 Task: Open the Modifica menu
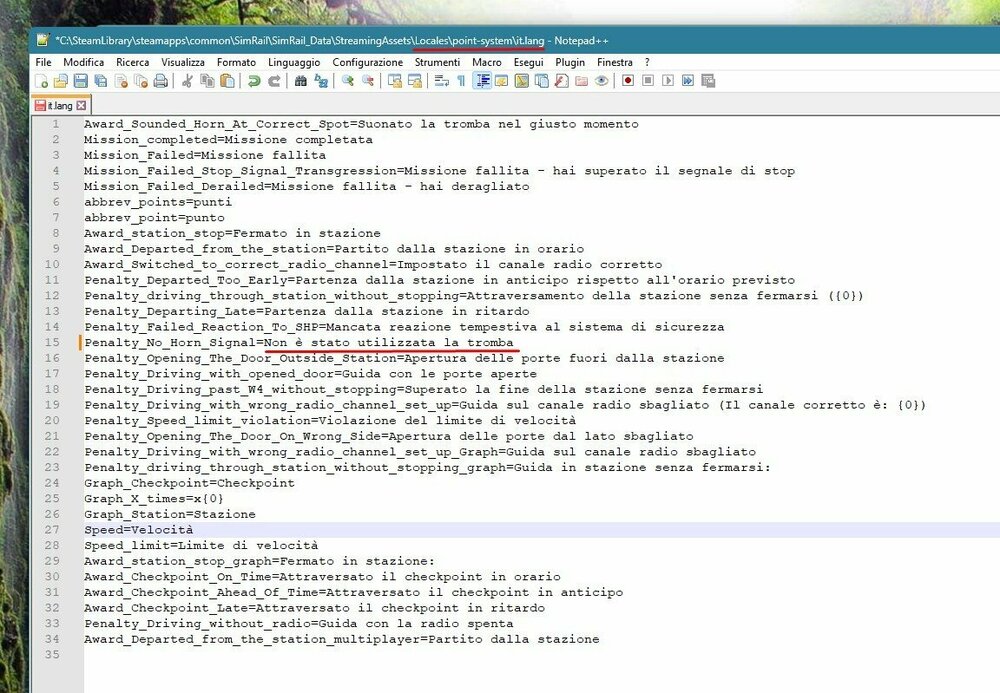[x=83, y=62]
